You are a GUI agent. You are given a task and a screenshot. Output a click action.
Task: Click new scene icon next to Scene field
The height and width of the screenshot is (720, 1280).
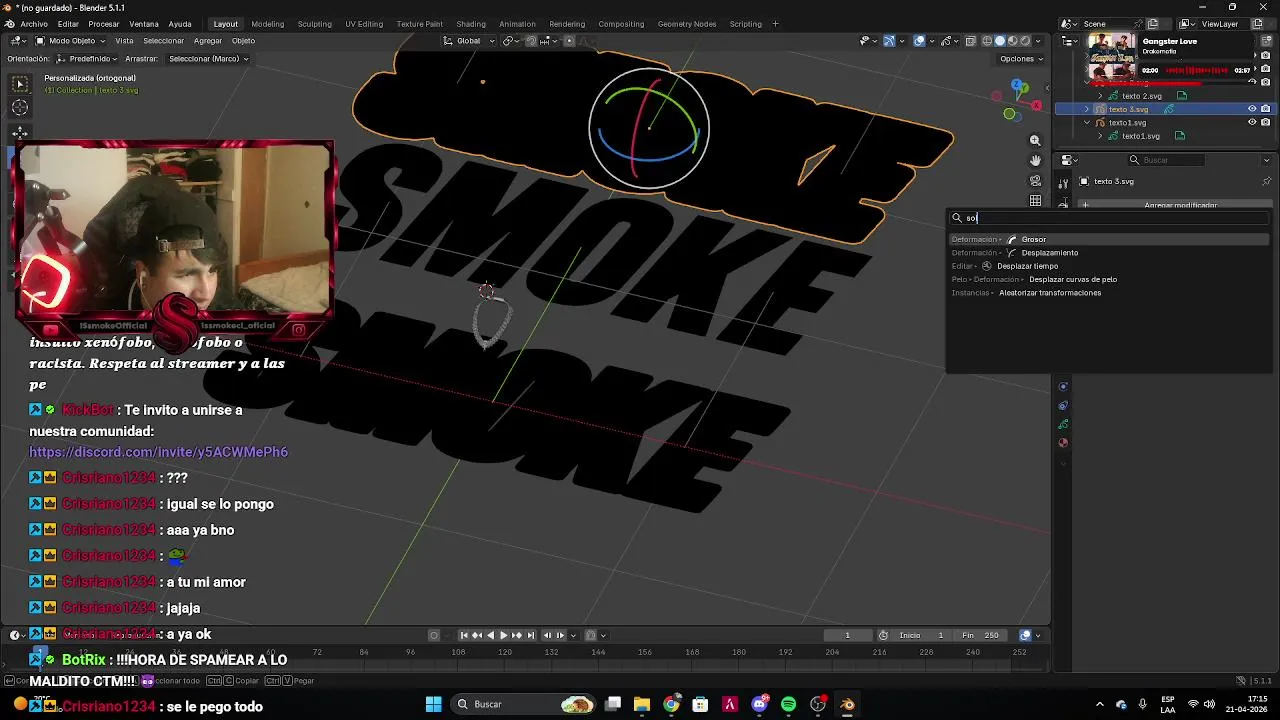[x=1152, y=24]
